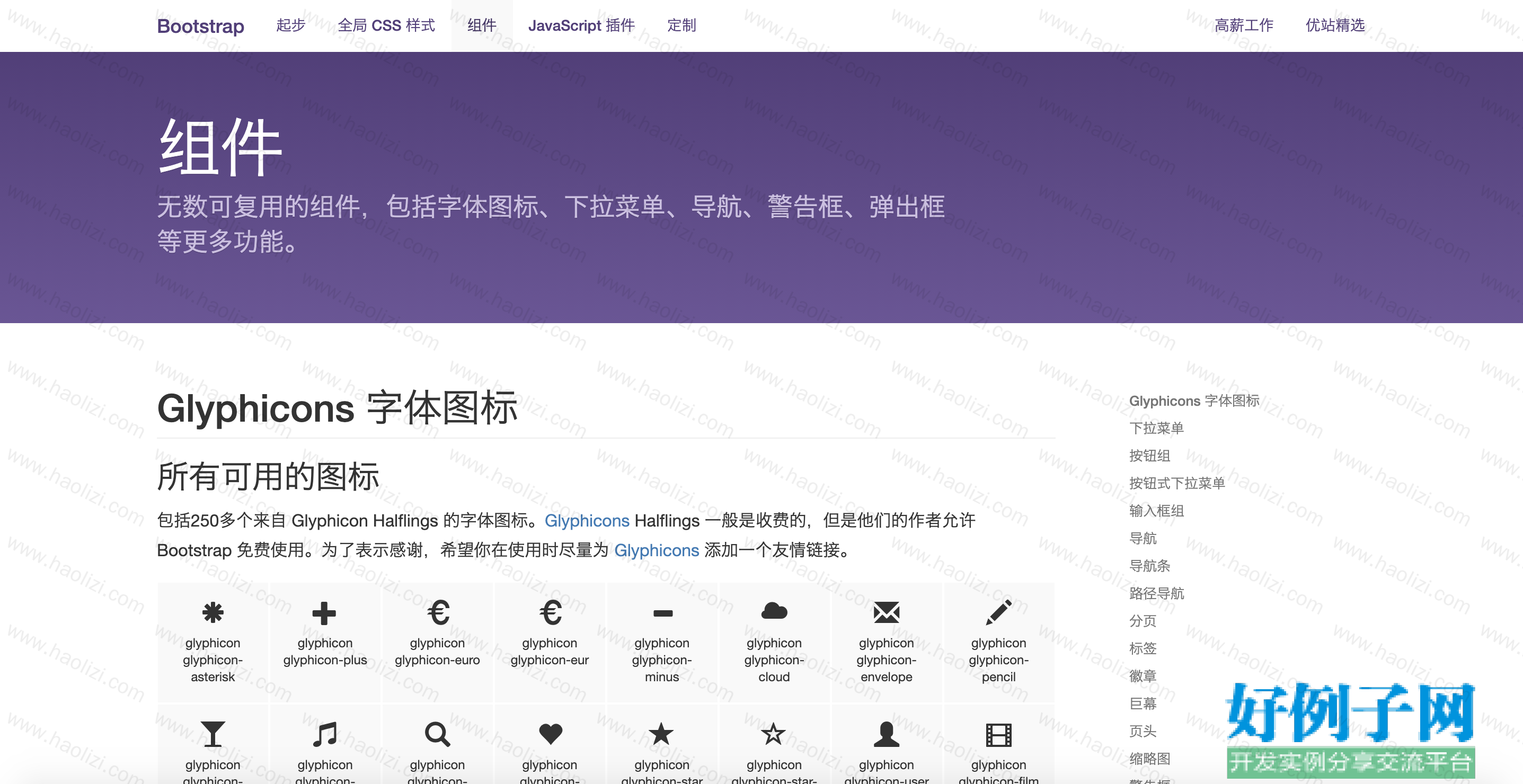1523x784 pixels.
Task: Click the empty star outline glyphicon
Action: pos(773,734)
